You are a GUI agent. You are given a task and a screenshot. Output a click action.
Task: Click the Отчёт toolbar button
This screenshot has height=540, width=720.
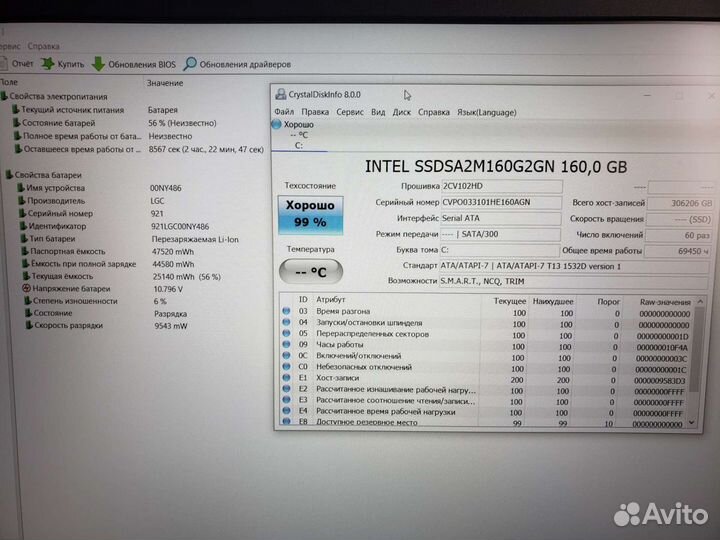point(17,64)
